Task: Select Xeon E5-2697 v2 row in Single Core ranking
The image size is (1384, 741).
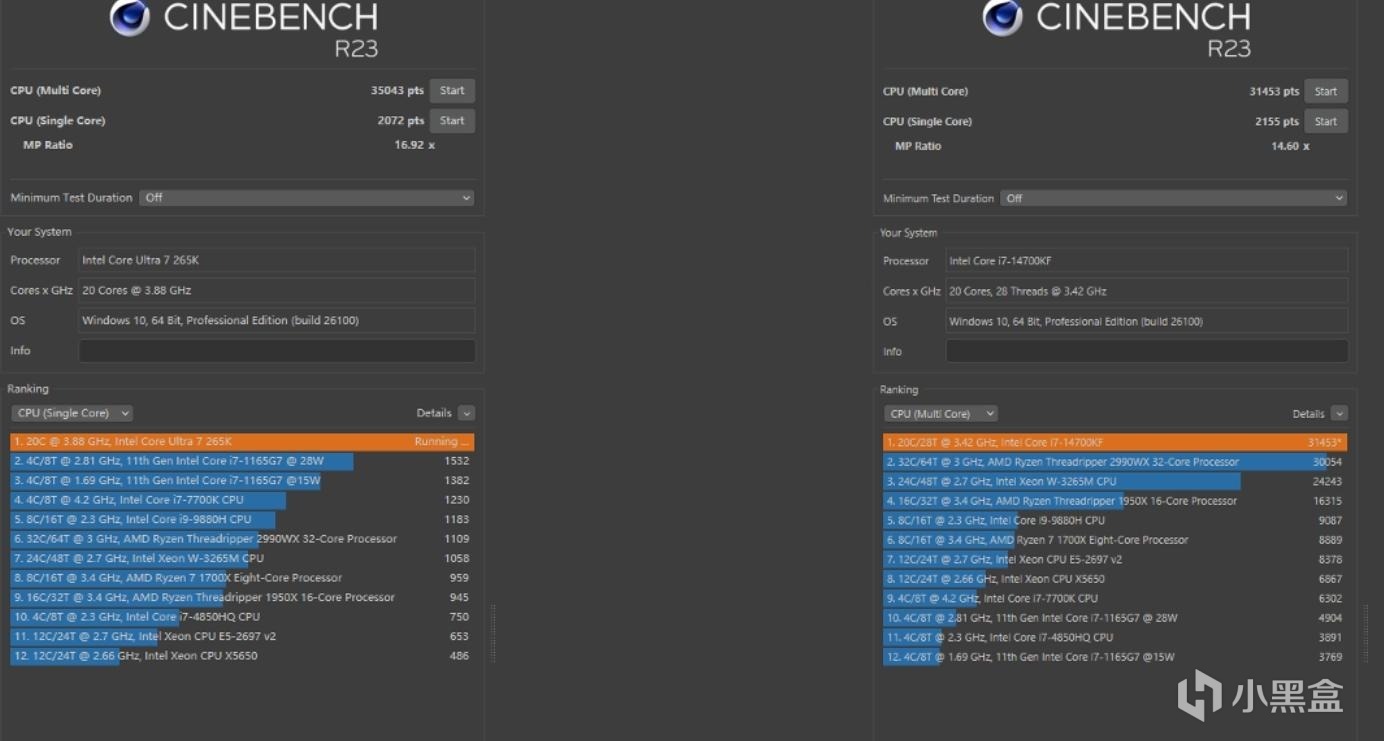Action: pos(243,636)
